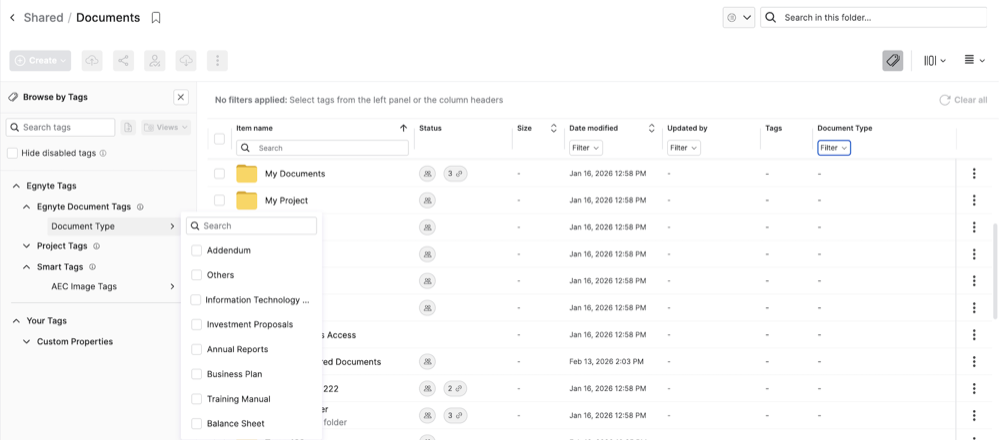Check the Others tag
This screenshot has height=440, width=999.
coord(196,275)
